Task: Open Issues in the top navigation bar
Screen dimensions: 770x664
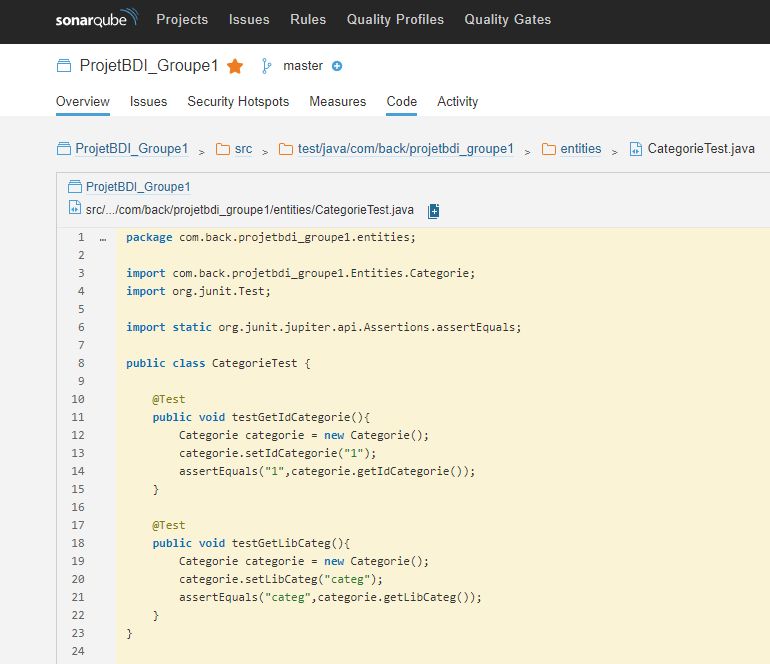Action: pos(249,19)
